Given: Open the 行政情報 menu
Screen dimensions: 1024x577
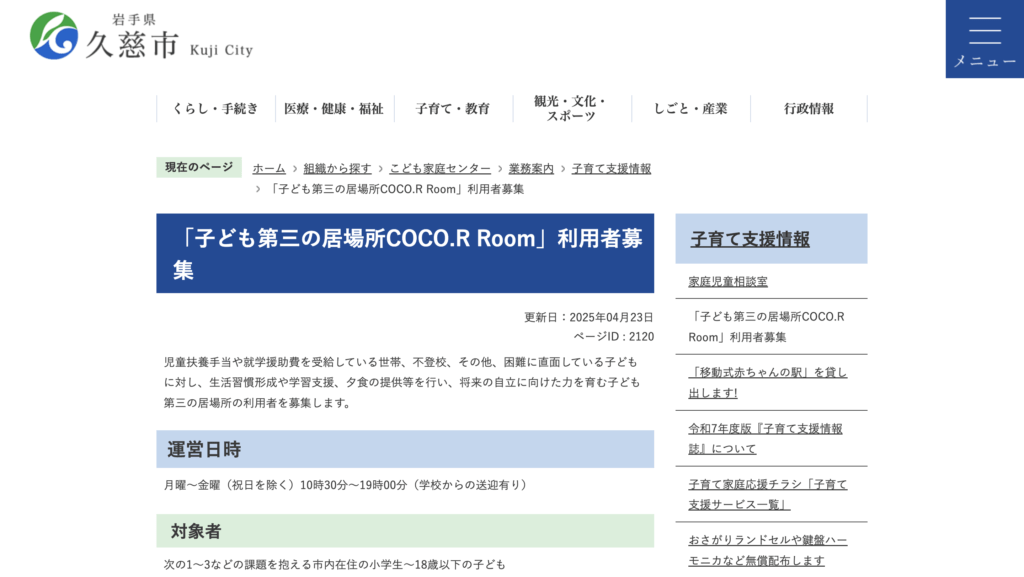Looking at the screenshot, I should [x=809, y=108].
